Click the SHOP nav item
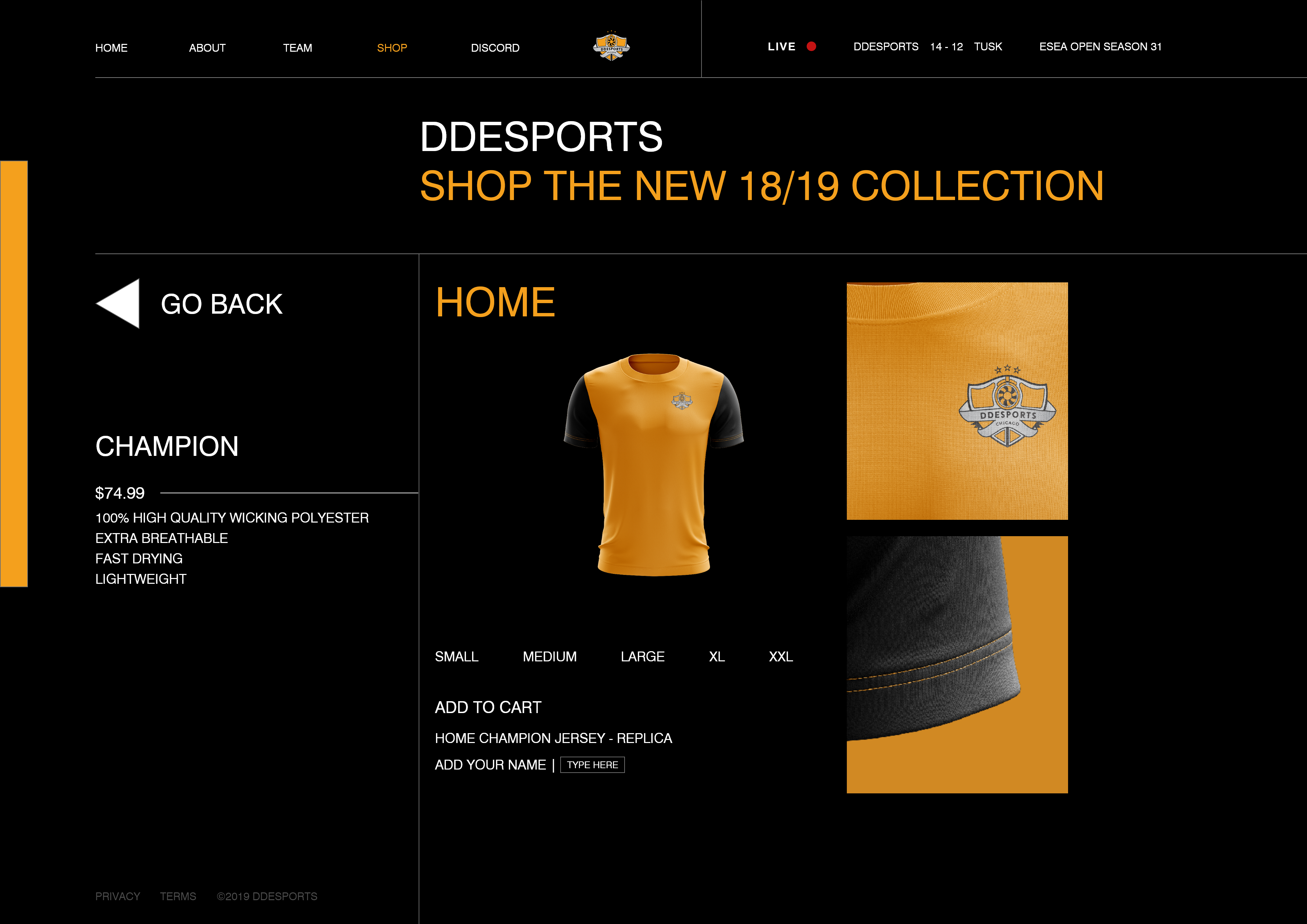Screen dimensions: 1307x924 pos(392,48)
